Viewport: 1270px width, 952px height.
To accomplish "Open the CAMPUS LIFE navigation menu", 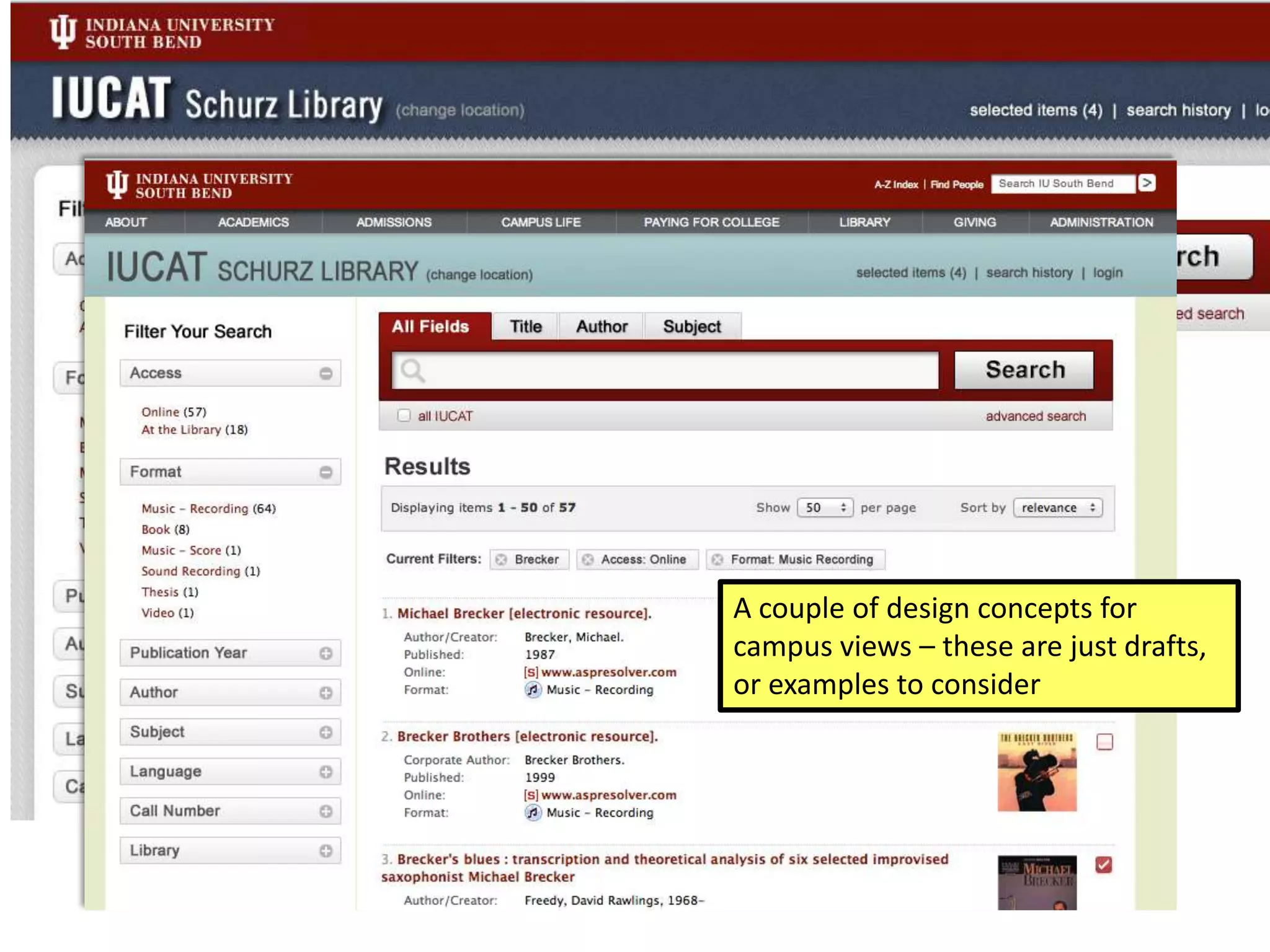I will [x=541, y=222].
